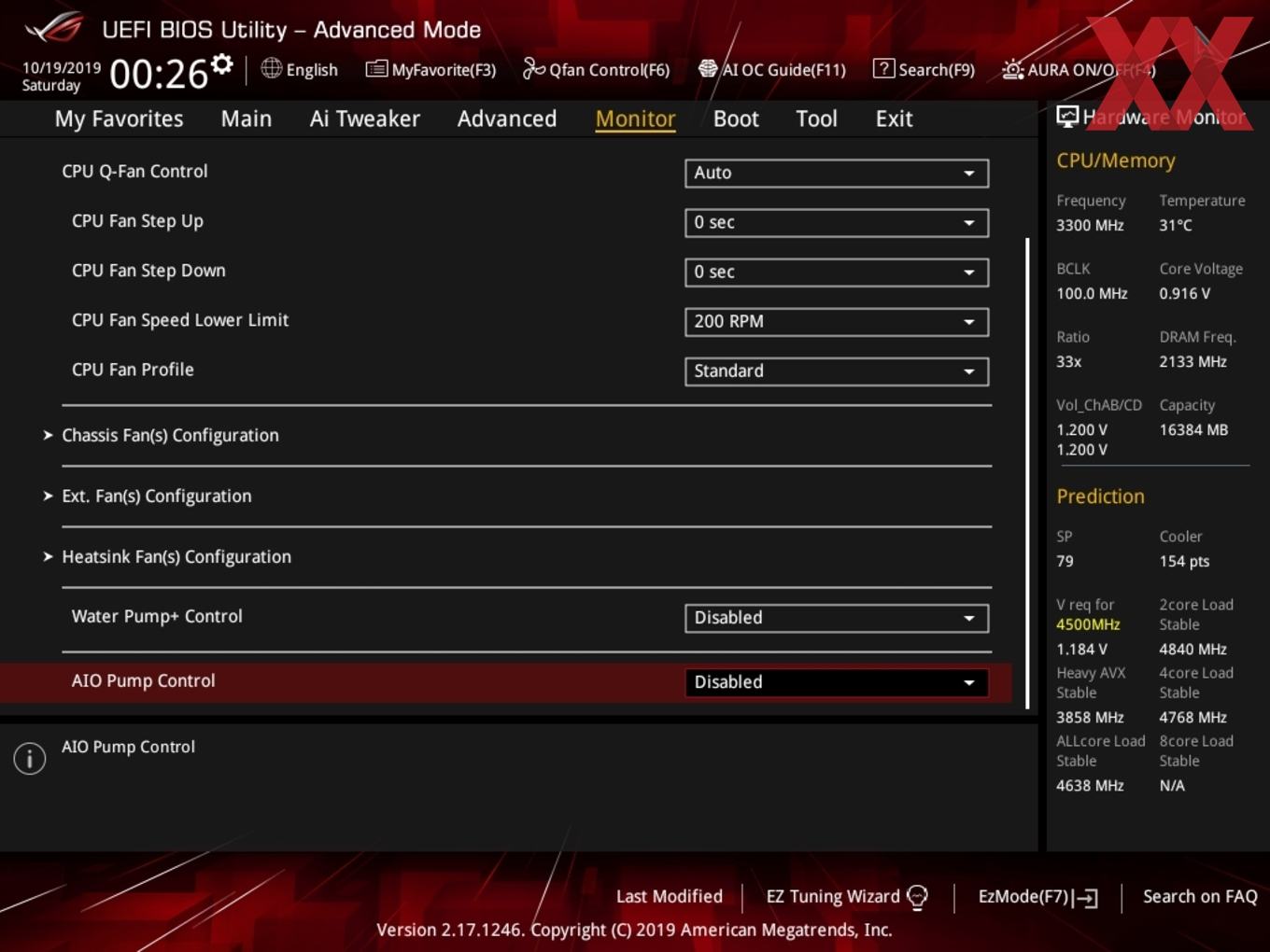Open the AIO Pump Control dropdown
Image resolution: width=1270 pixels, height=952 pixels.
(x=837, y=682)
